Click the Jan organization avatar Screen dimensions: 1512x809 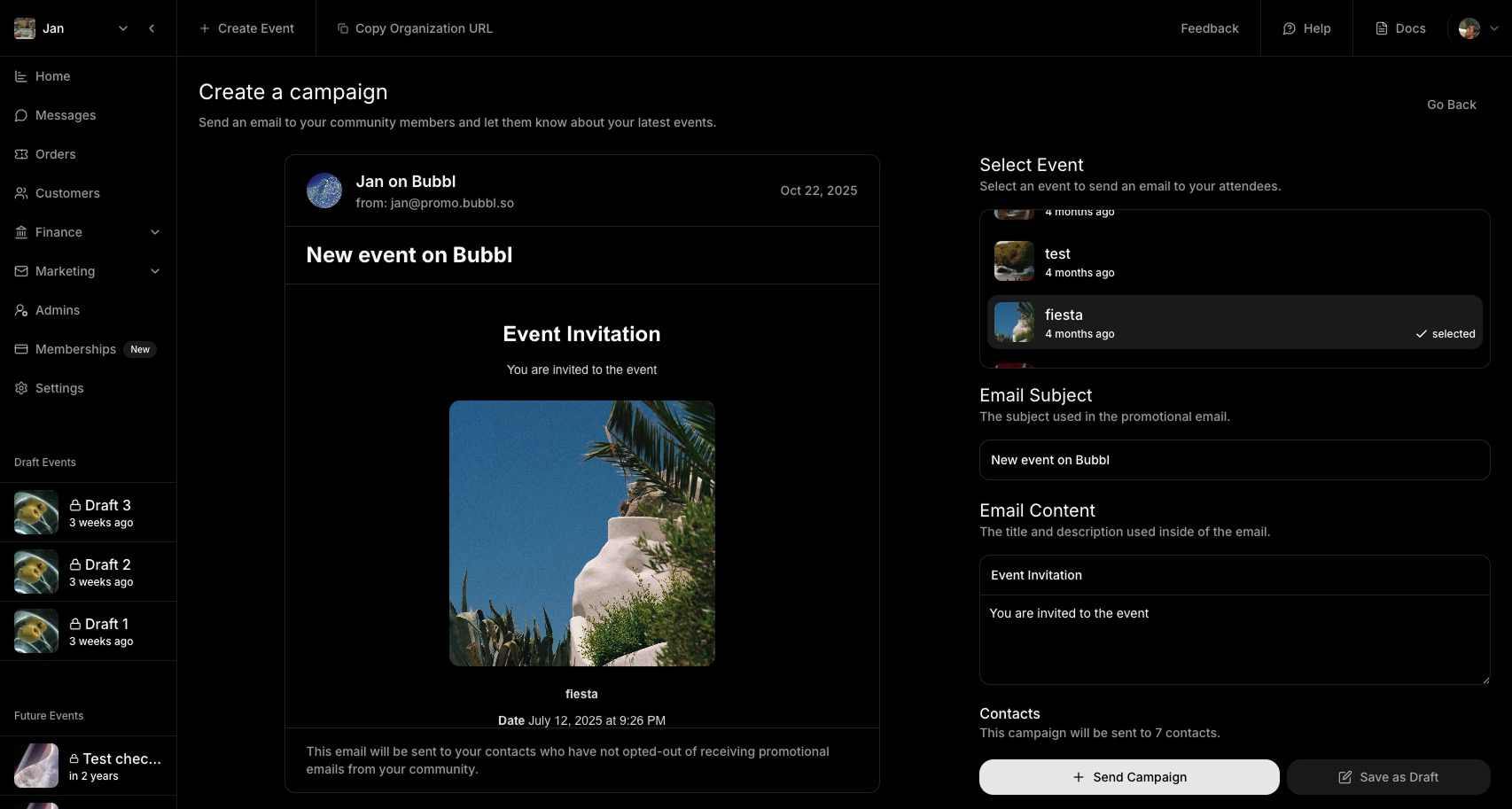coord(25,28)
